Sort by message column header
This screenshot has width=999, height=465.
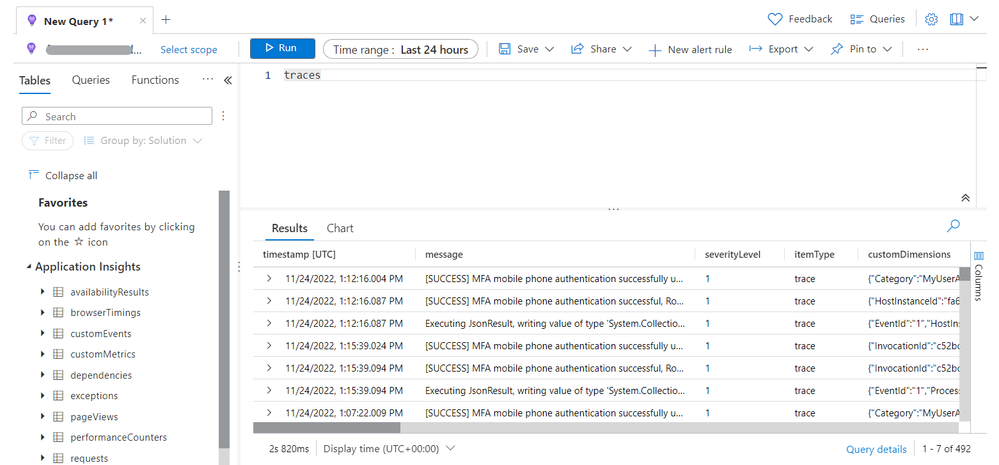click(443, 254)
